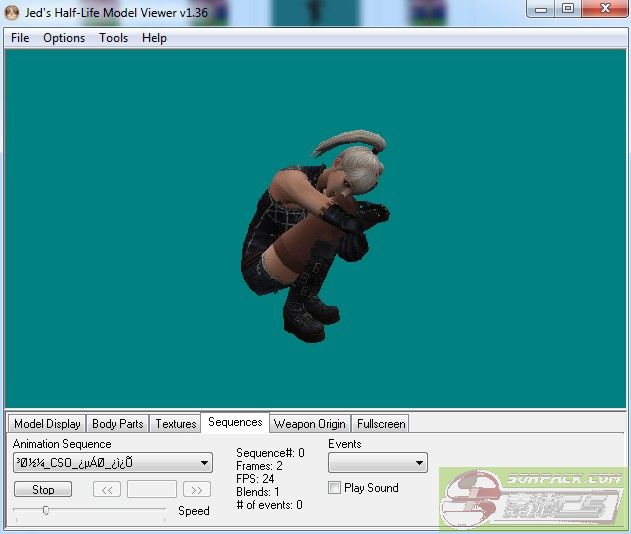Viewport: 631px width, 534px height.
Task: Switch to the Model Display tab
Action: click(47, 424)
